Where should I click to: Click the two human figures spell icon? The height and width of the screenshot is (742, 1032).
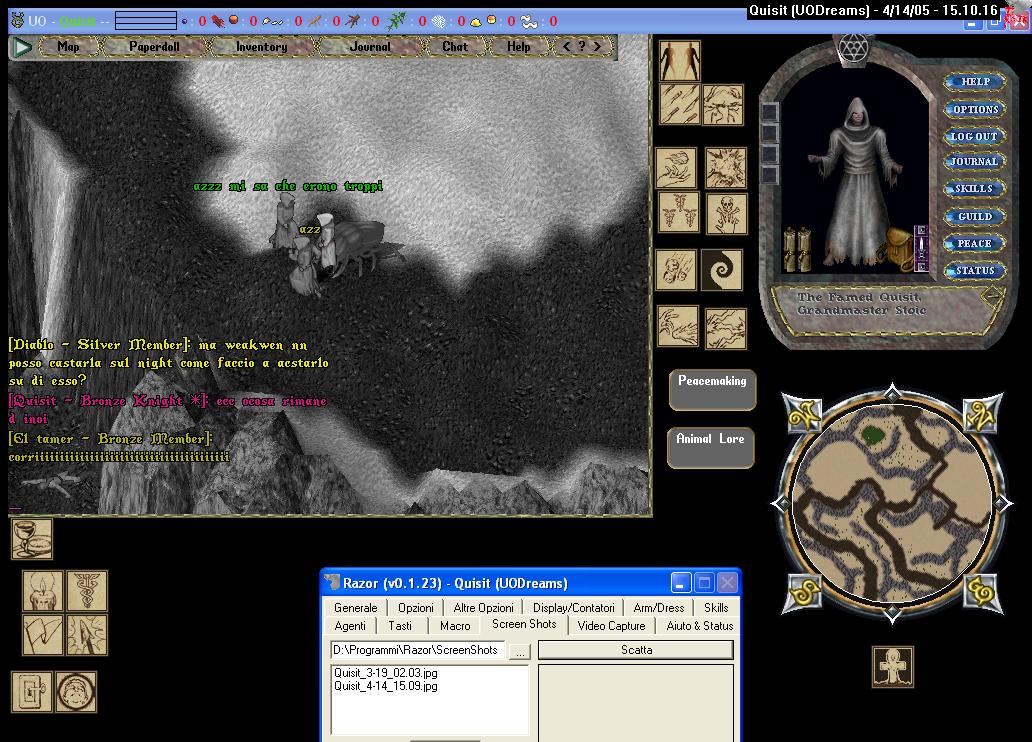[x=680, y=61]
